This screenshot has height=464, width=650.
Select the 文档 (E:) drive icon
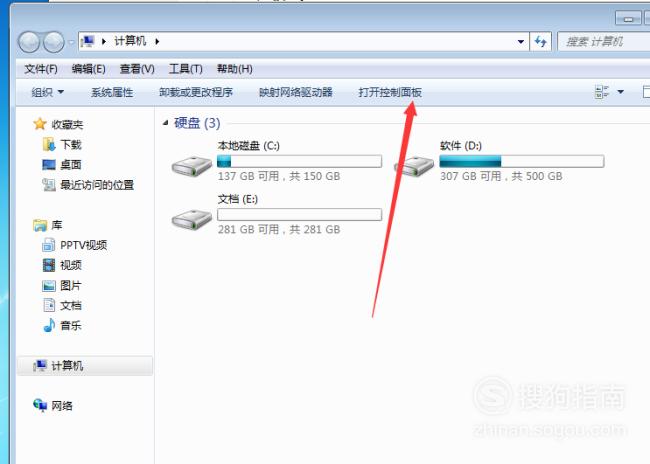coord(192,219)
